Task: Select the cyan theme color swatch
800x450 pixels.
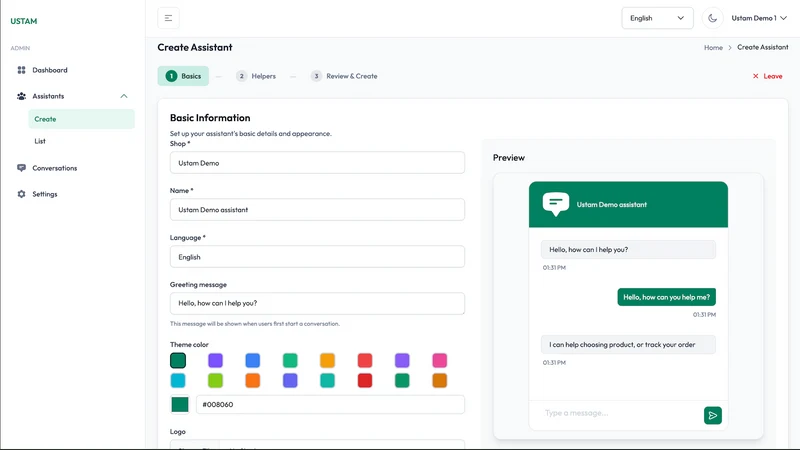Action: pos(178,381)
